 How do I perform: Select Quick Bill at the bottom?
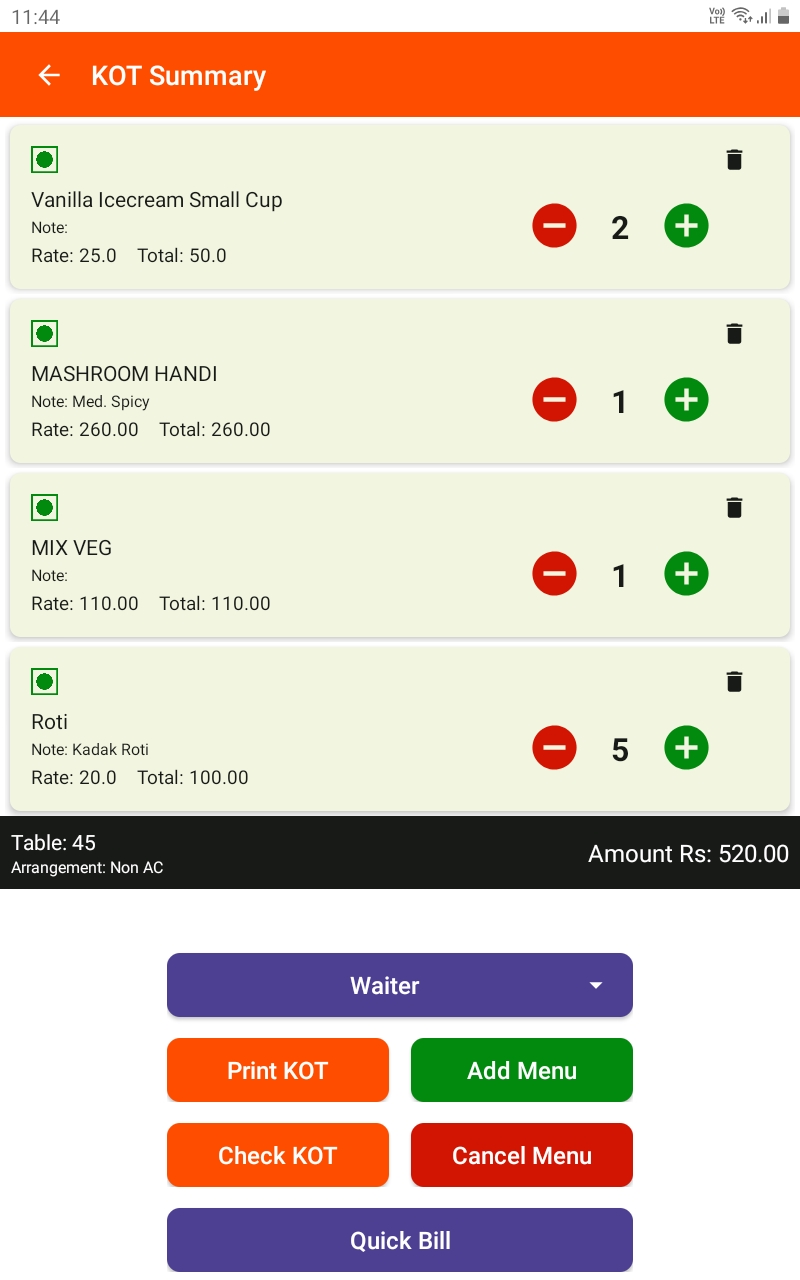click(x=400, y=1240)
